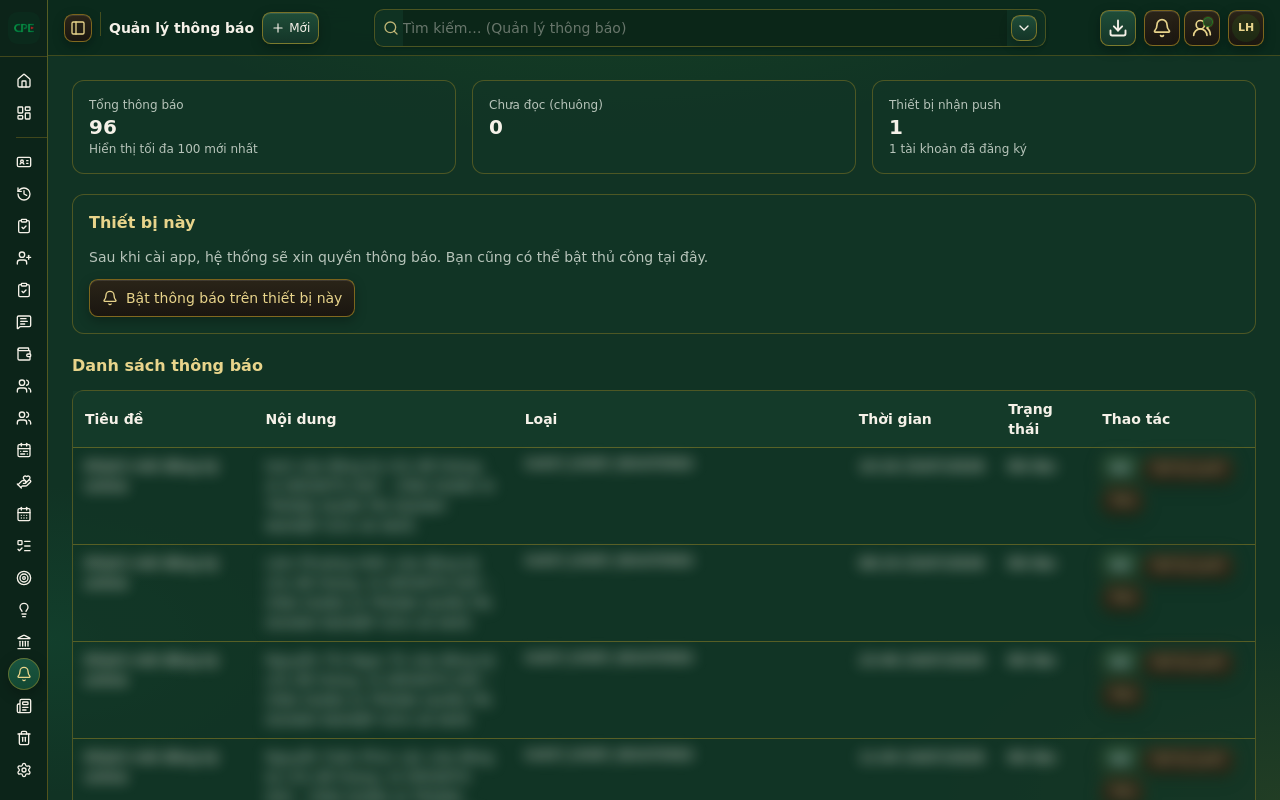
Task: Toggle the sidebar panel button
Action: click(x=78, y=28)
